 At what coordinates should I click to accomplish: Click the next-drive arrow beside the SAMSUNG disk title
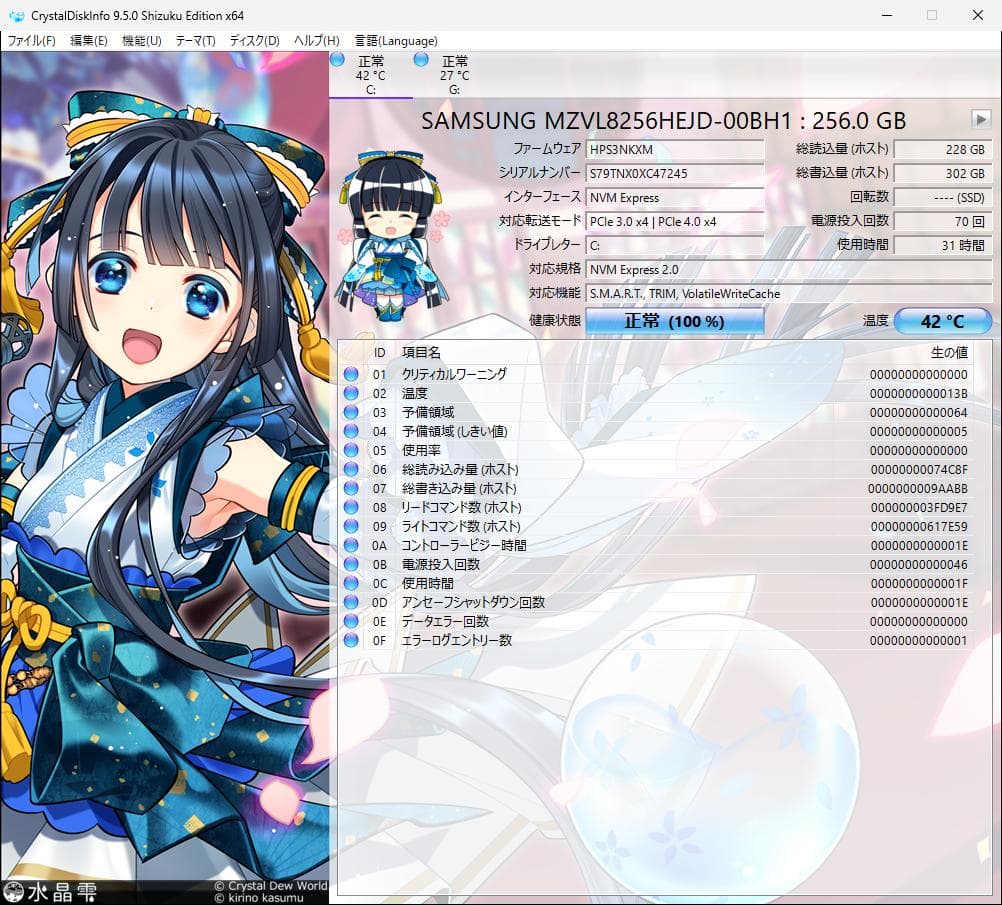(981, 119)
